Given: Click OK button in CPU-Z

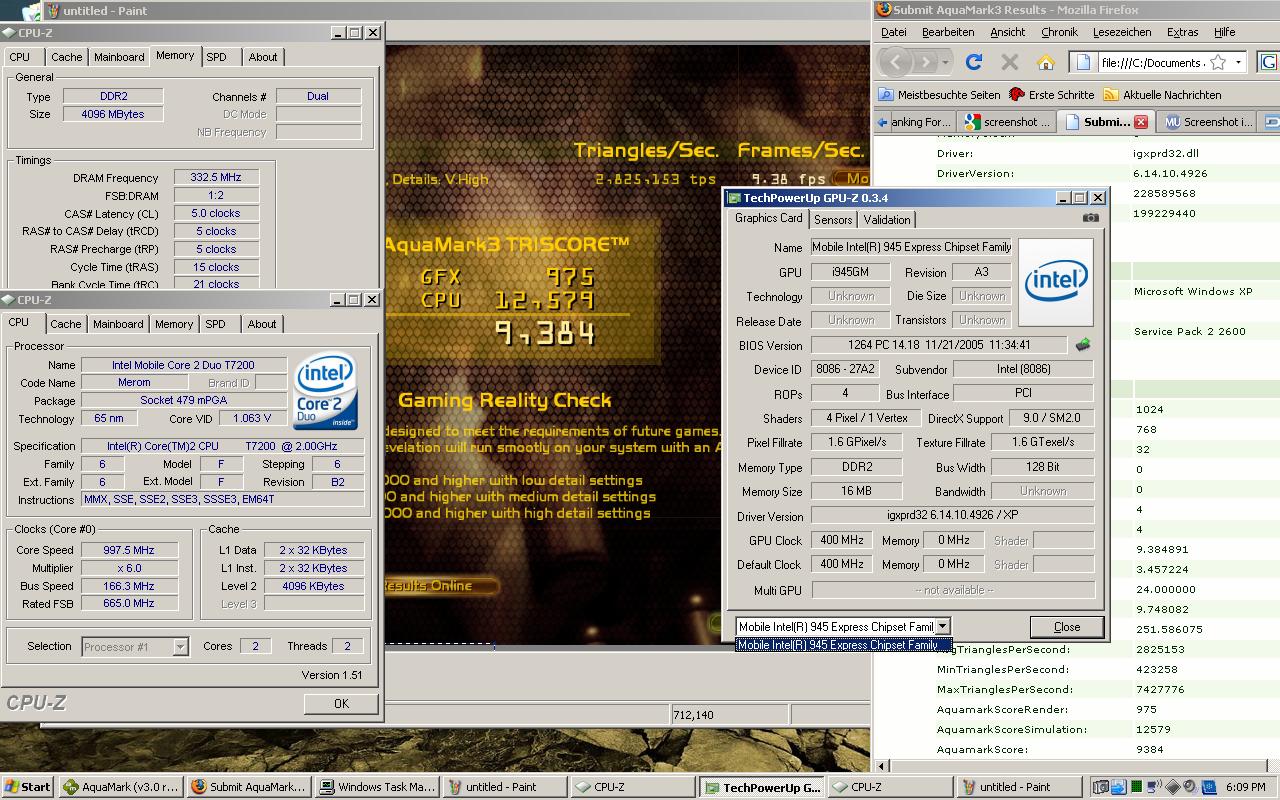Looking at the screenshot, I should tap(341, 703).
